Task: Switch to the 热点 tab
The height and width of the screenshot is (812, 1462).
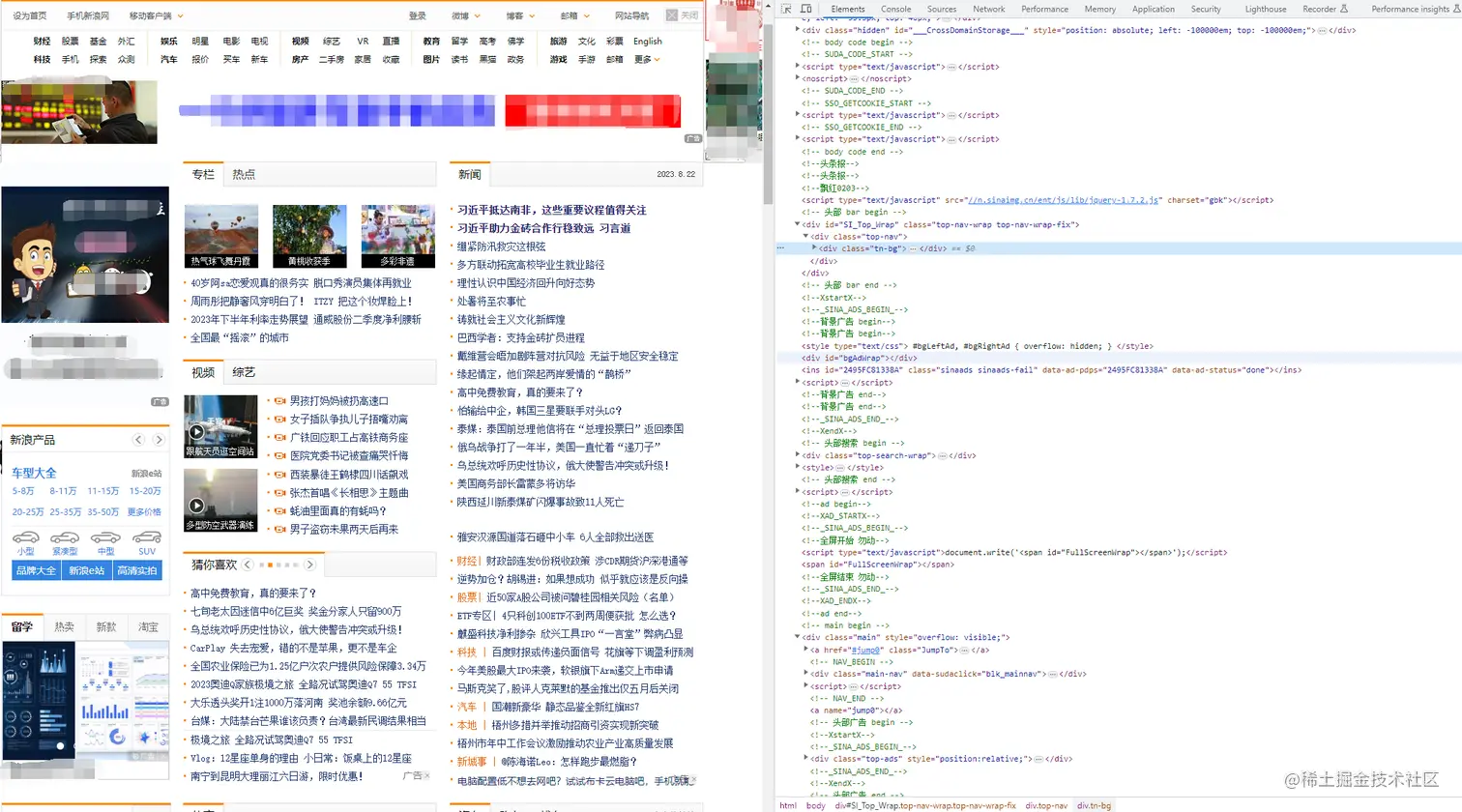Action: point(244,175)
